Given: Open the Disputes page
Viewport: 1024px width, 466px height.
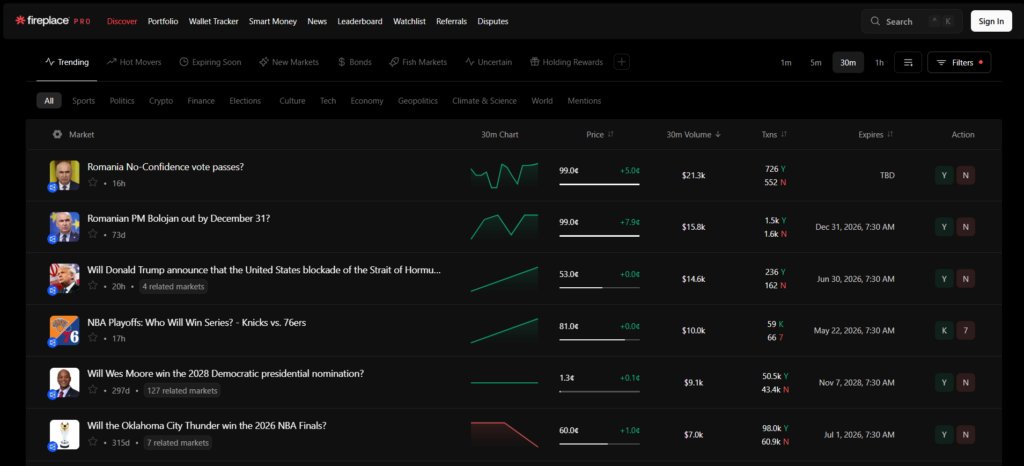Looking at the screenshot, I should pos(493,21).
